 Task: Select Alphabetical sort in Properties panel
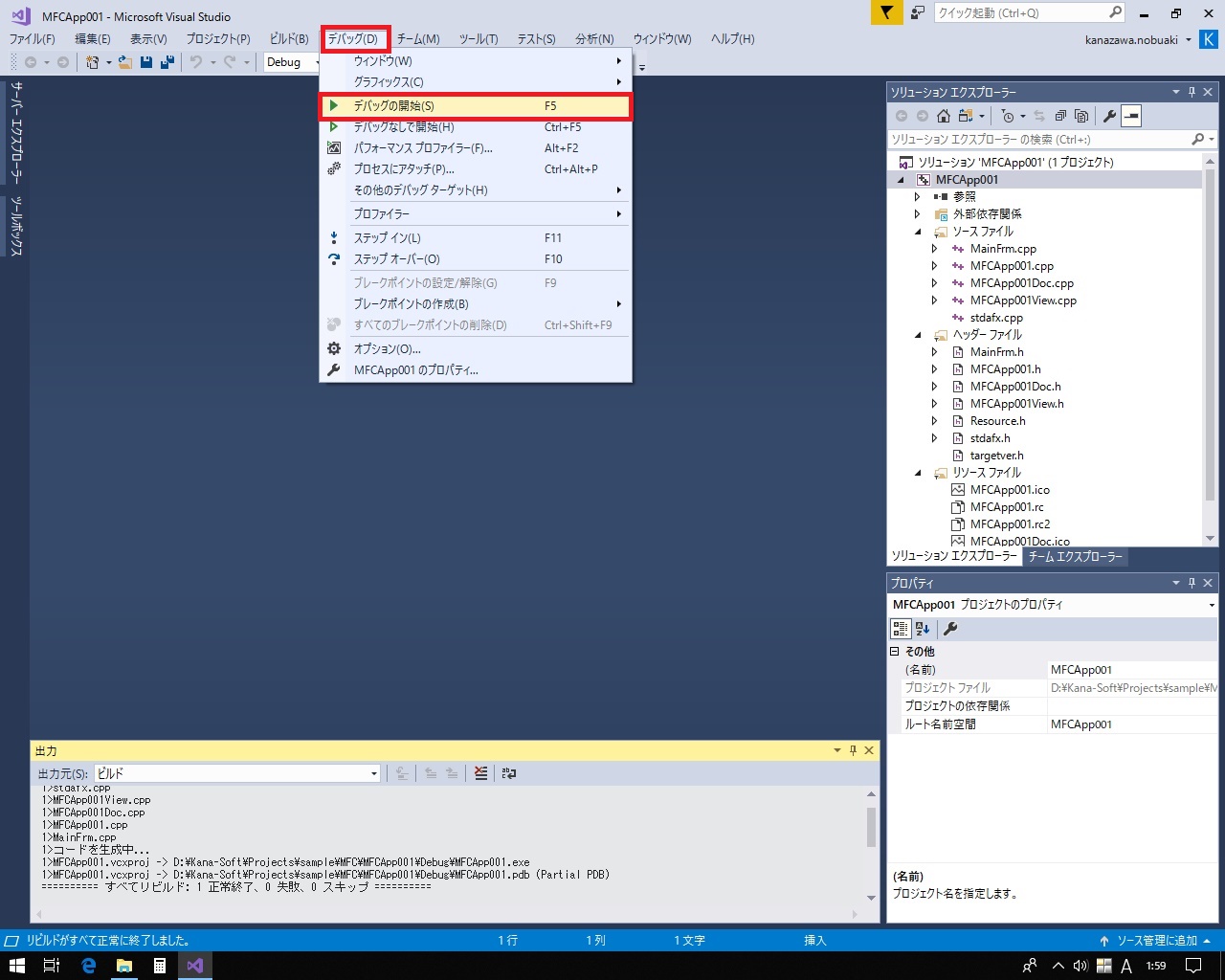923,629
